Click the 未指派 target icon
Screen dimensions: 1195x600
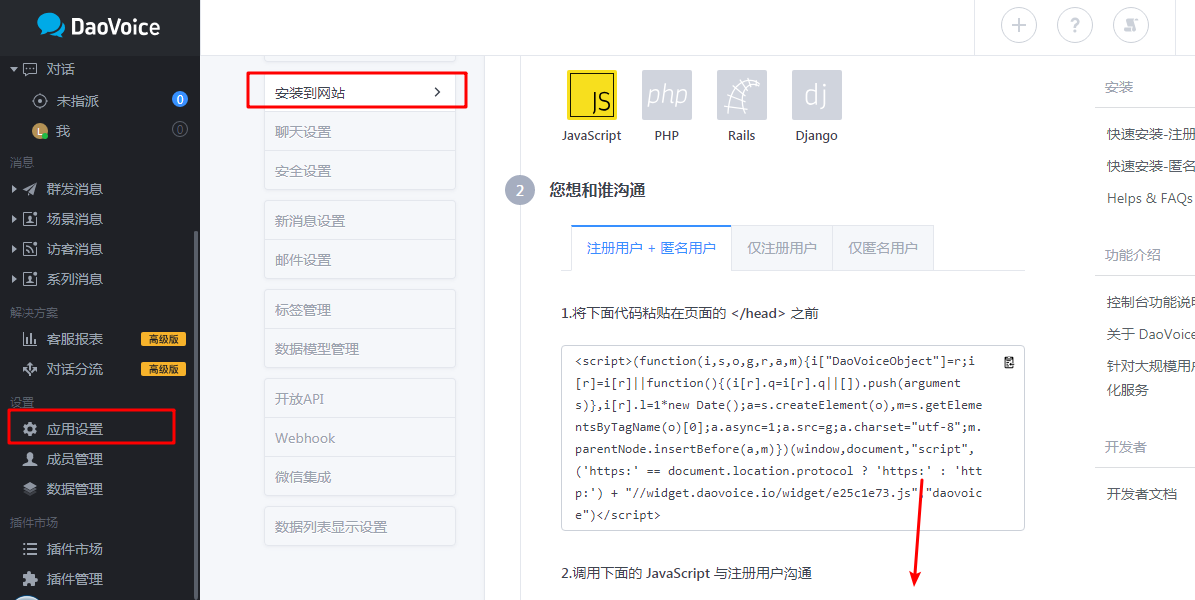tap(40, 101)
